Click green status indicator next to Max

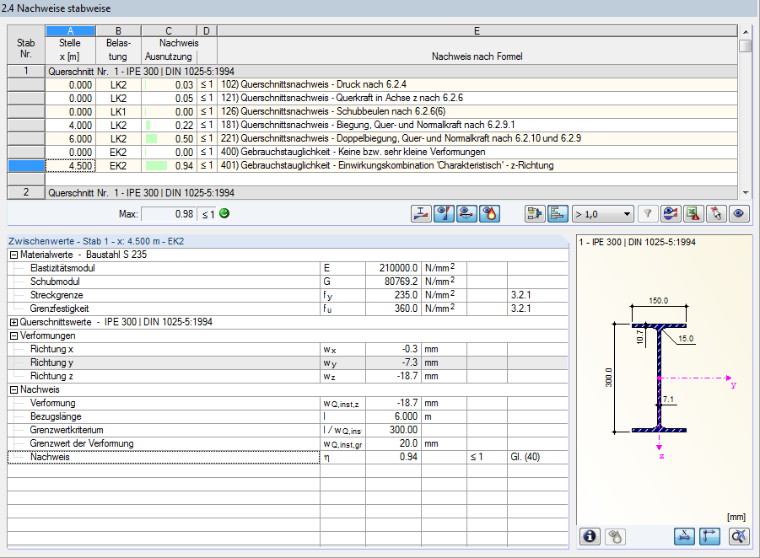(x=224, y=213)
